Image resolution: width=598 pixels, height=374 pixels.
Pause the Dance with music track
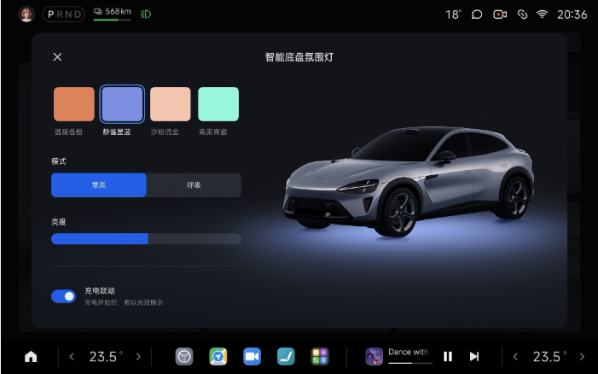448,357
